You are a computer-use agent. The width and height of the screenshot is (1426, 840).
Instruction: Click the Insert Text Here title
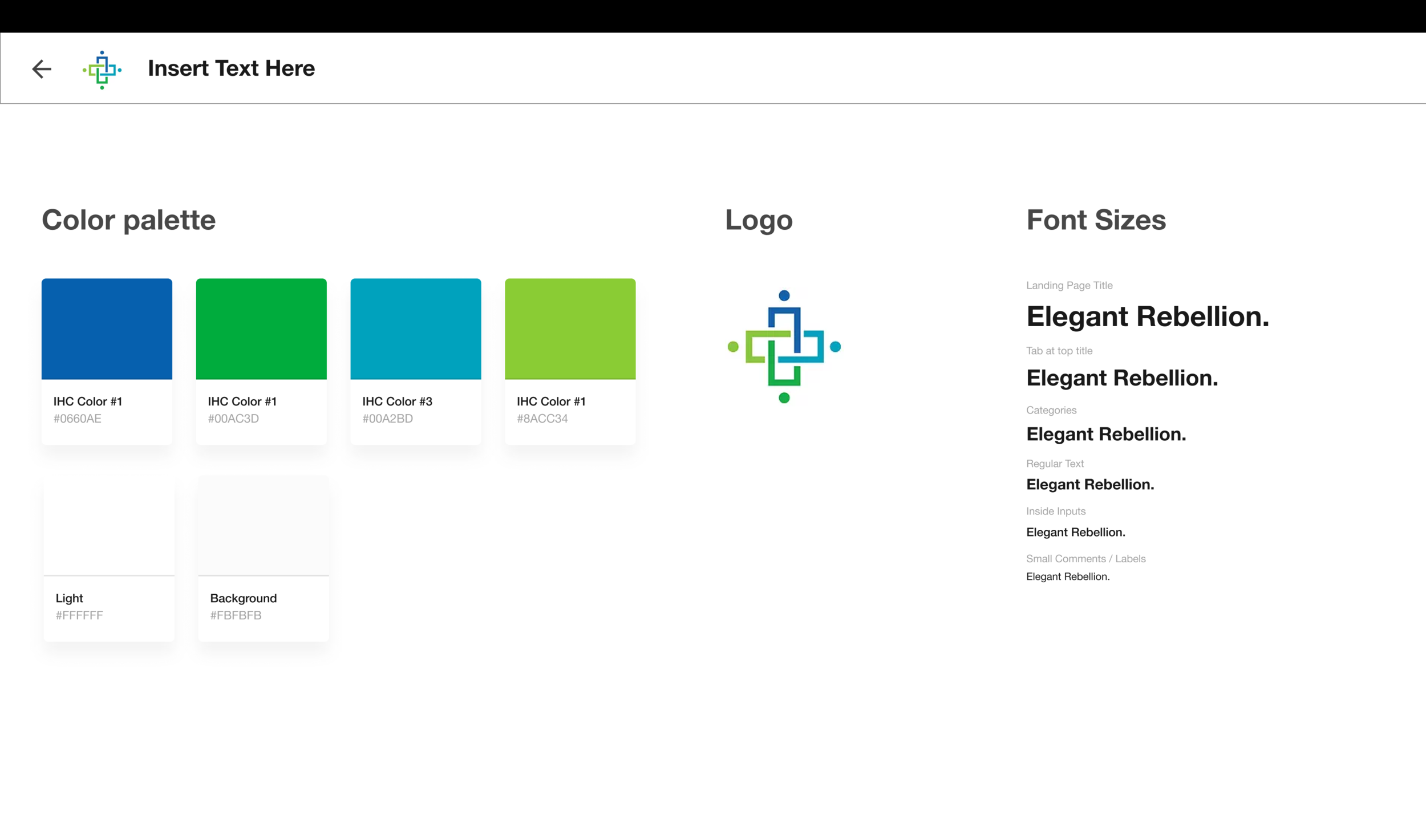pos(231,68)
